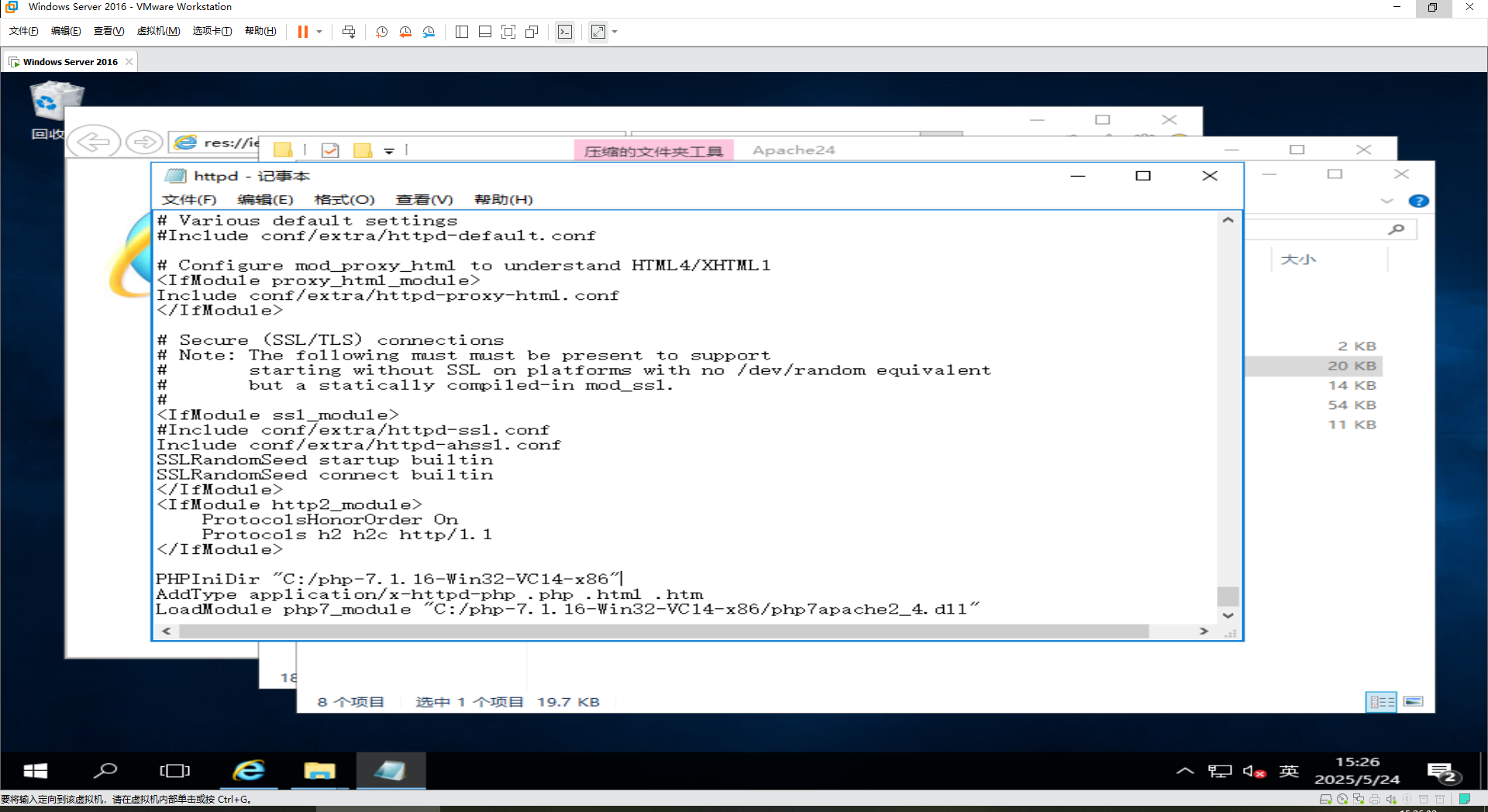The image size is (1488, 812).
Task: Expand the stretch guest dropdown arrow
Action: click(x=615, y=32)
